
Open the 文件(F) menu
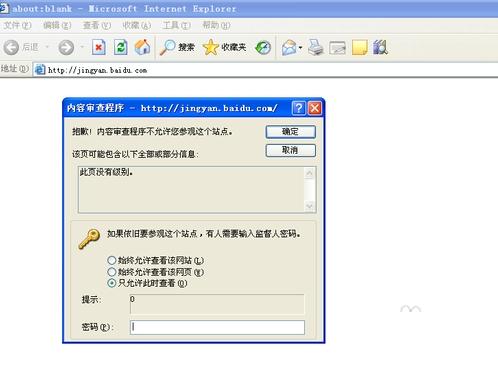17,25
